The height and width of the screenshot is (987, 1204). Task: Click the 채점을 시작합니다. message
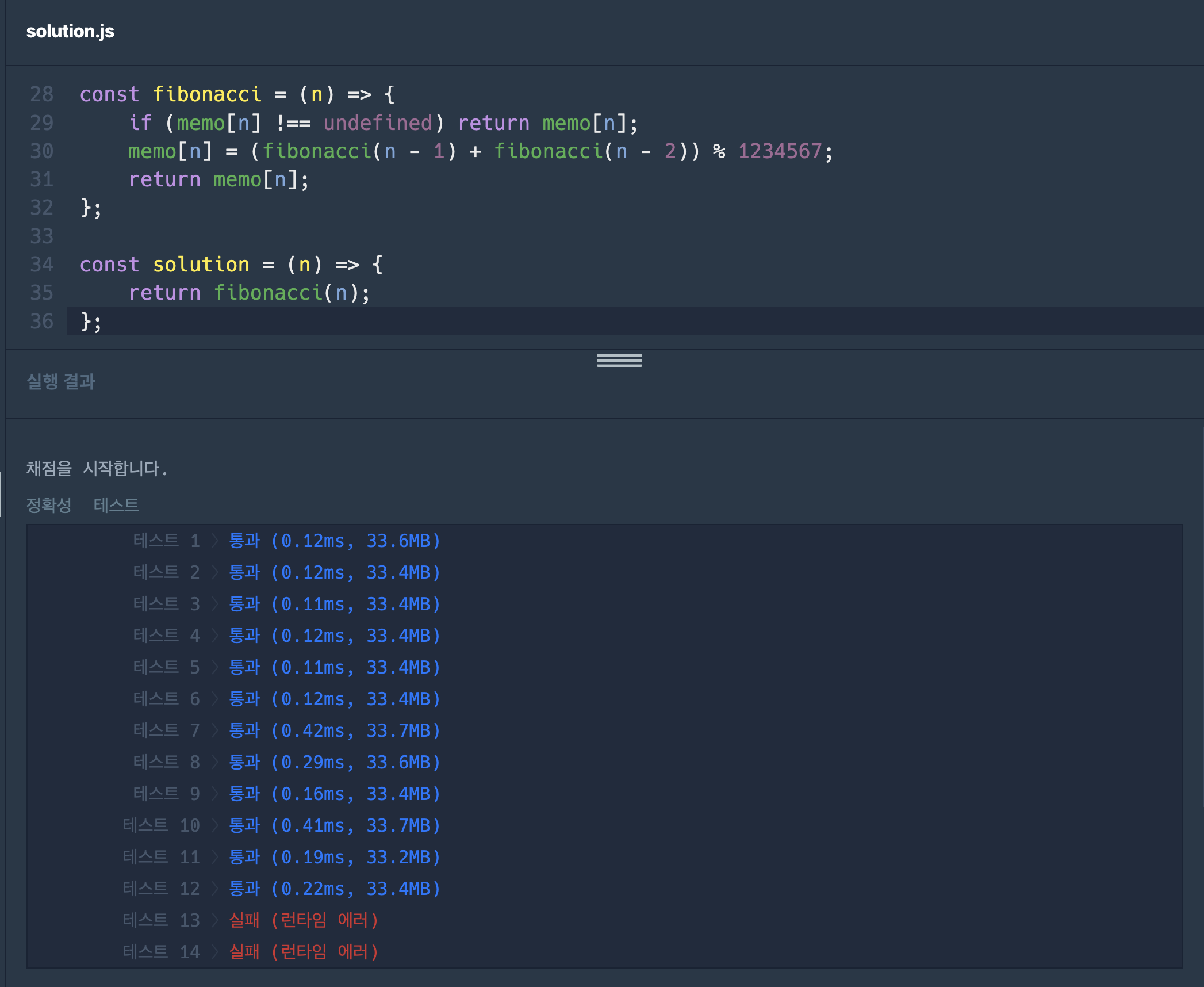[x=97, y=468]
